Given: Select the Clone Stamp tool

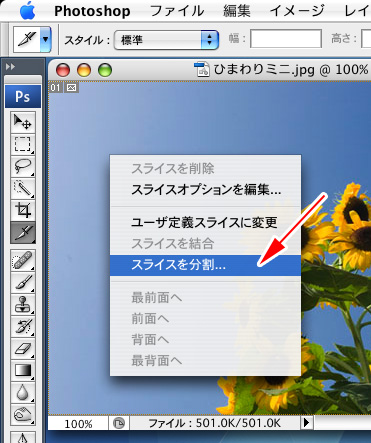Looking at the screenshot, I should 23,305.
